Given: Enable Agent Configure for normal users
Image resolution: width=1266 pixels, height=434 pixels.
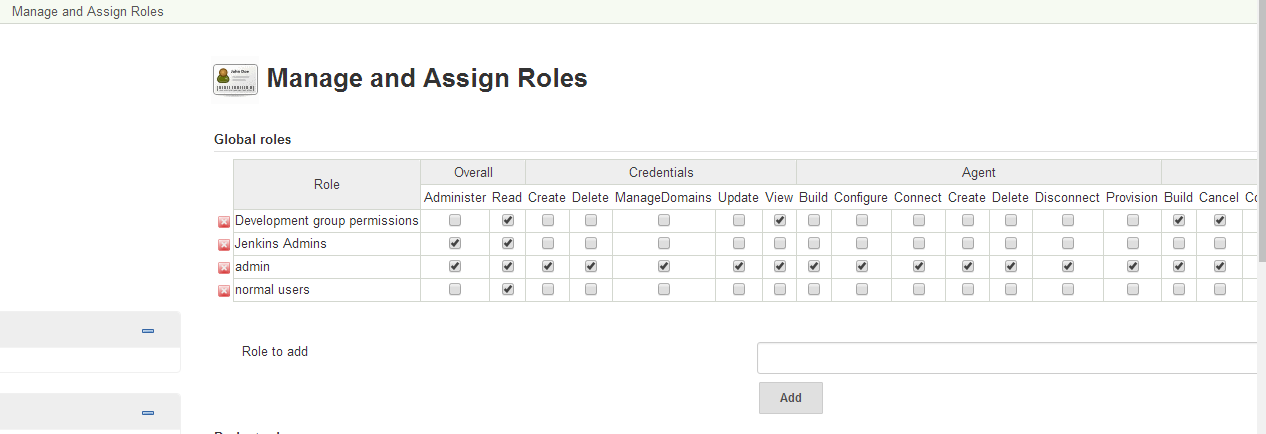Looking at the screenshot, I should (x=861, y=289).
